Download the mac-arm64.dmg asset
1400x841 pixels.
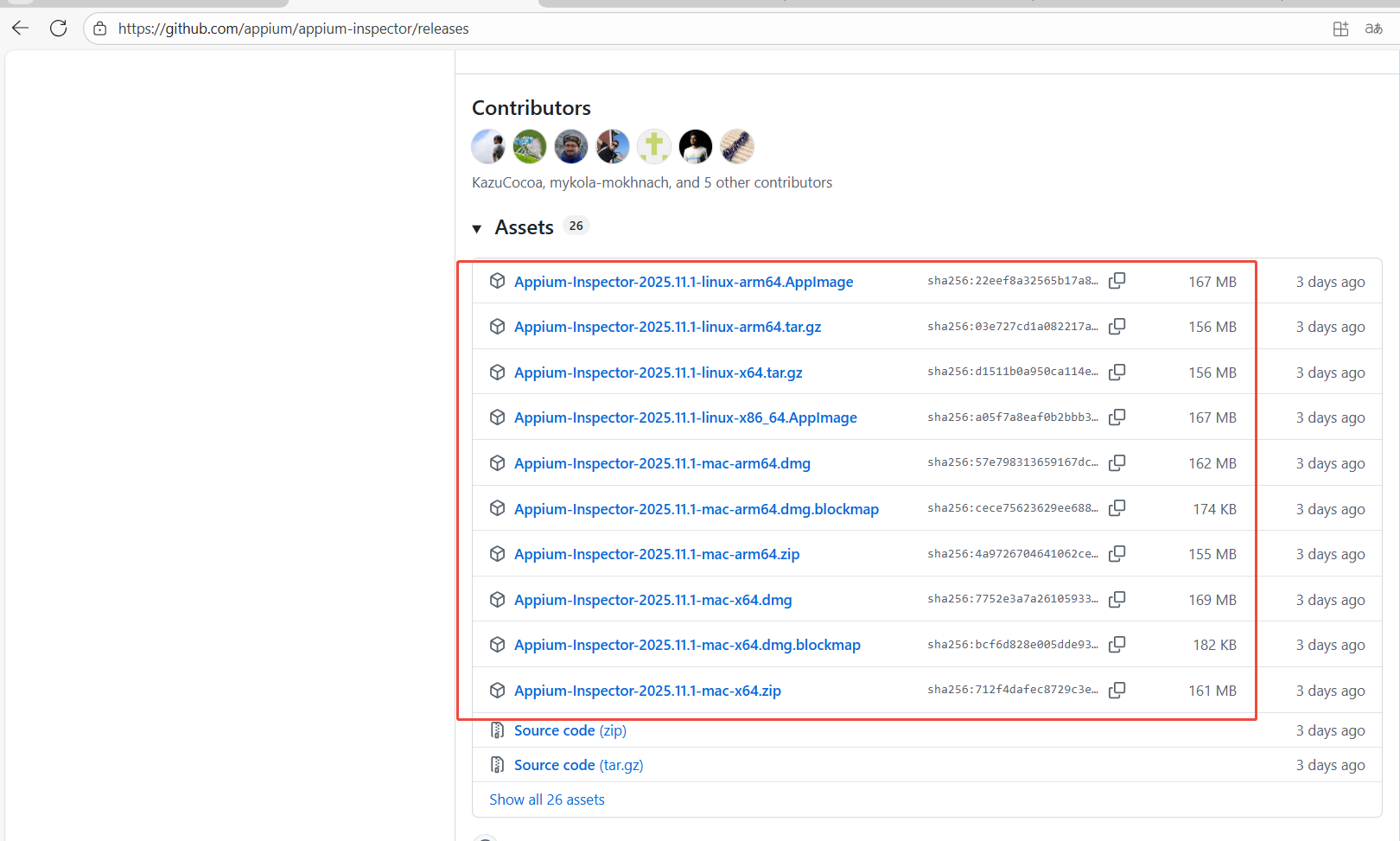pyautogui.click(x=662, y=463)
